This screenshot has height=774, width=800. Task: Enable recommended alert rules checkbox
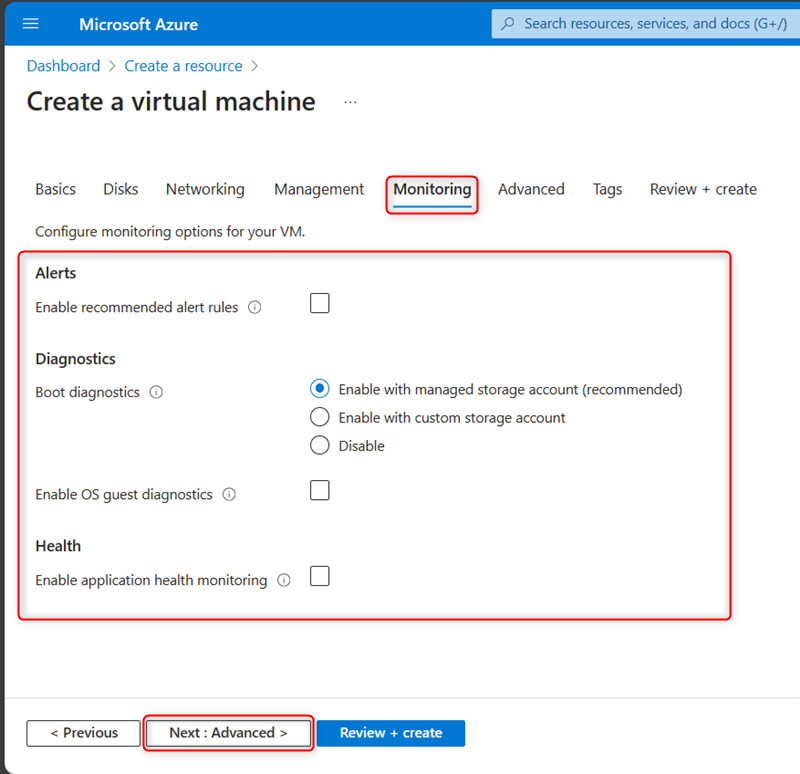(x=319, y=303)
